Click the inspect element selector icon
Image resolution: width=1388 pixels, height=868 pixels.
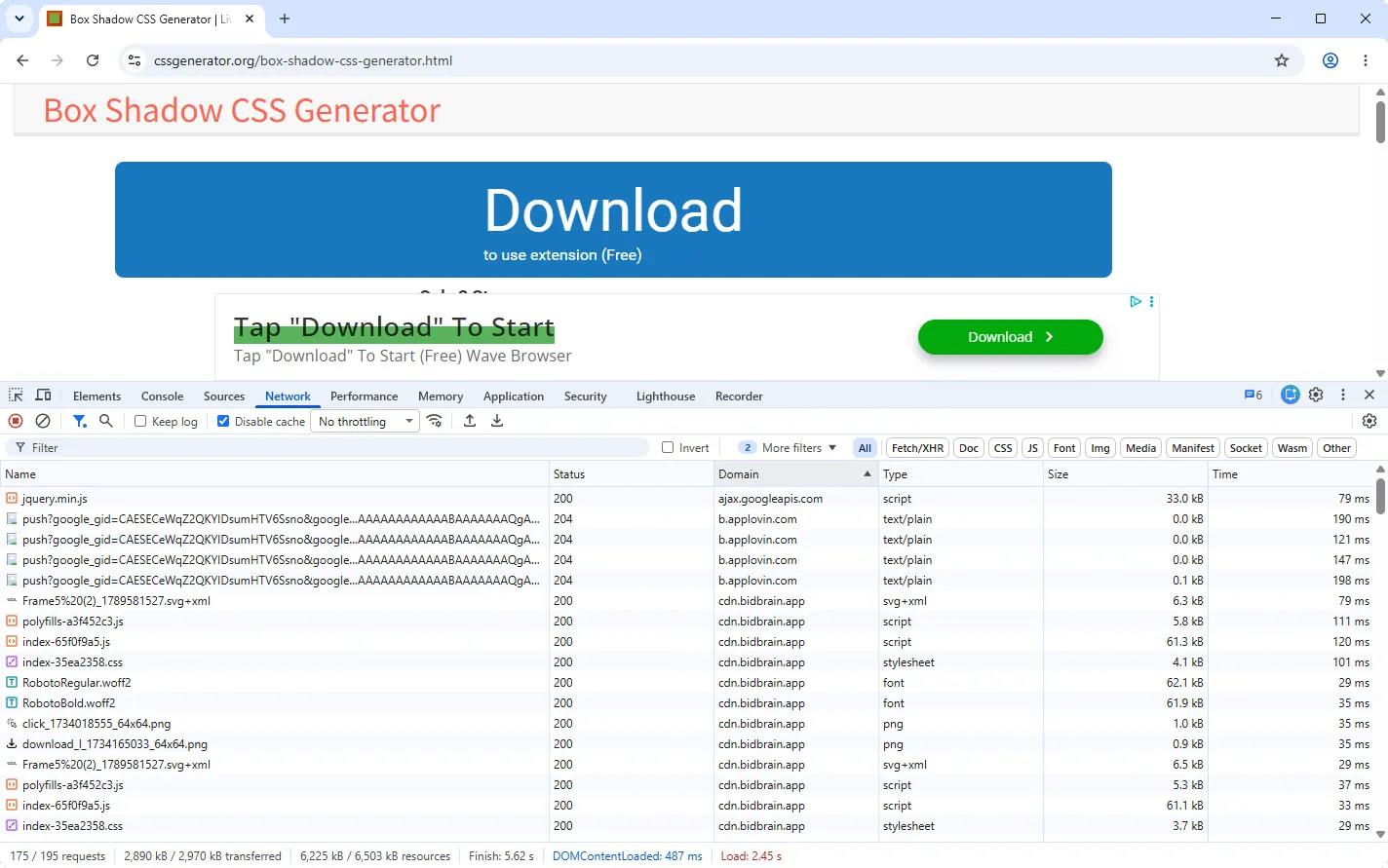(16, 396)
